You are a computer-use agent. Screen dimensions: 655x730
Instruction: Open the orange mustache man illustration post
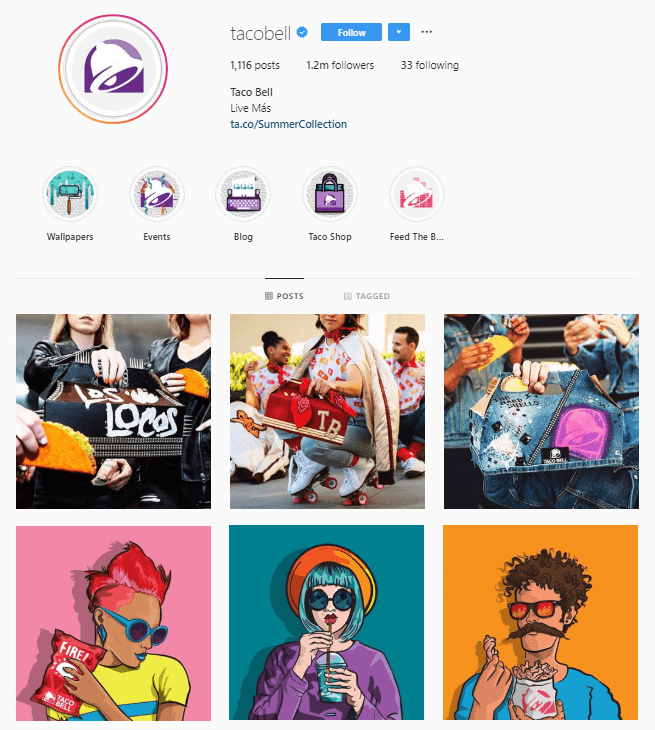point(540,622)
